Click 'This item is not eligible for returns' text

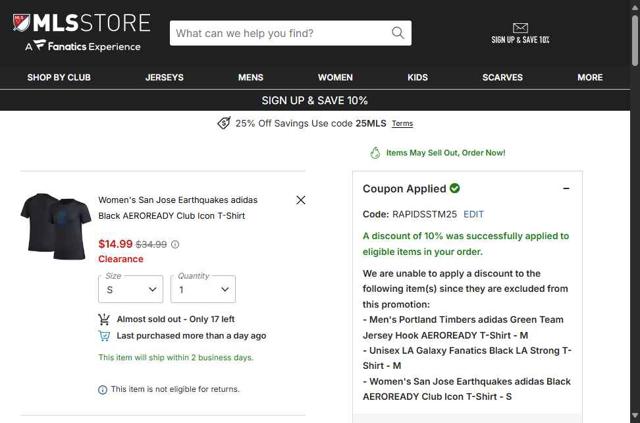pos(175,390)
